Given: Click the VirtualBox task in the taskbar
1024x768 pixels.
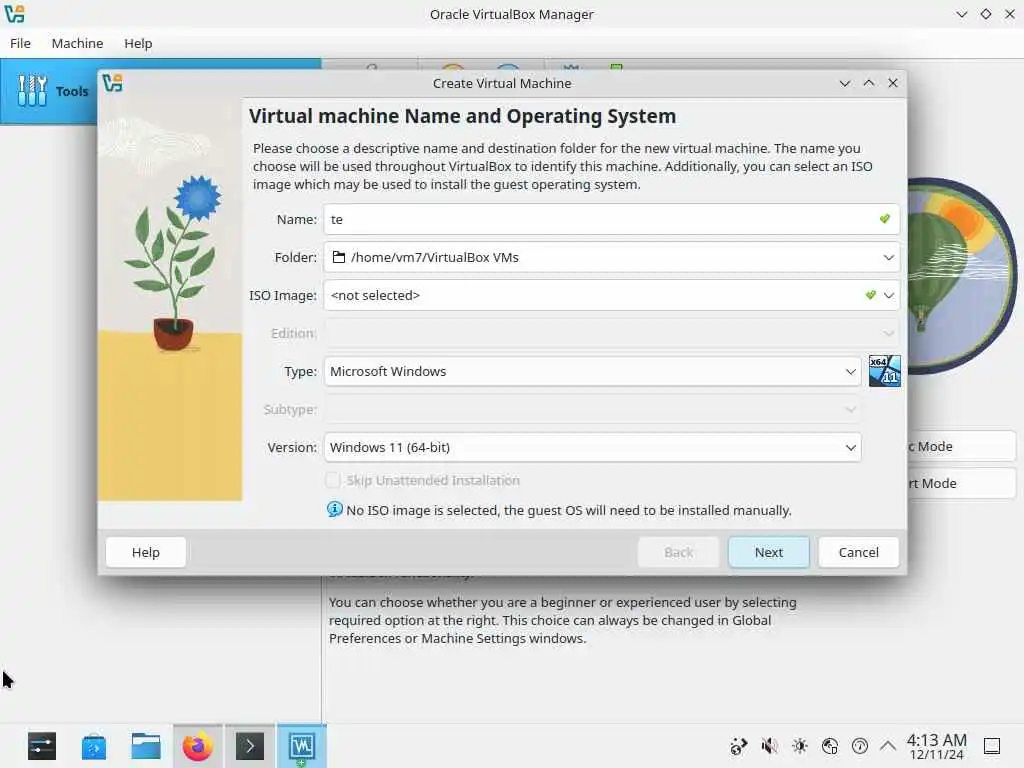Looking at the screenshot, I should coord(302,746).
